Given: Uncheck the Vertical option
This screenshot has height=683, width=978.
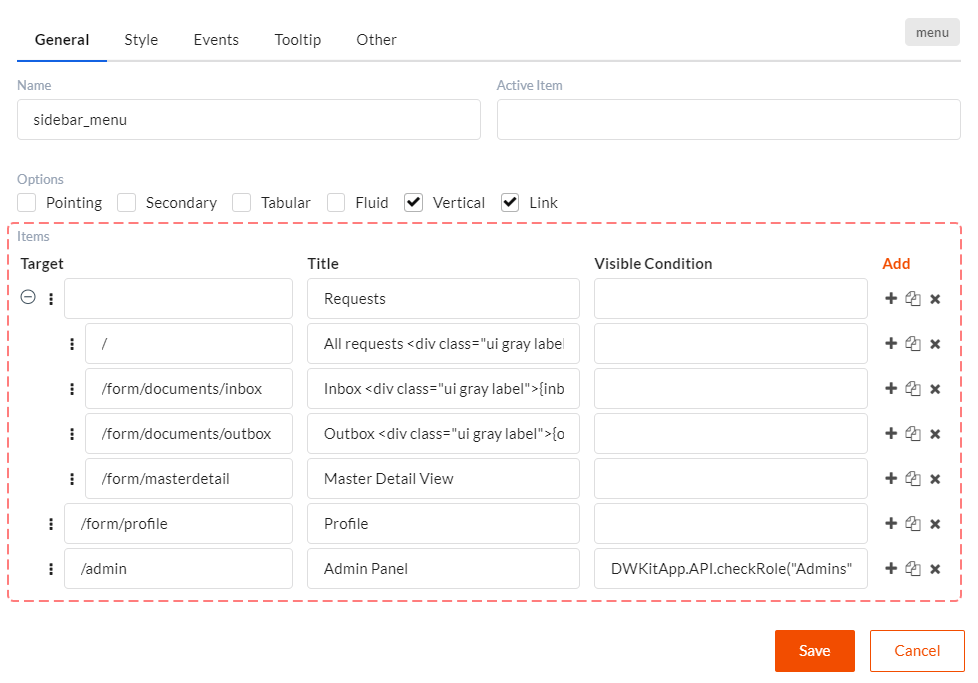Looking at the screenshot, I should coord(414,203).
